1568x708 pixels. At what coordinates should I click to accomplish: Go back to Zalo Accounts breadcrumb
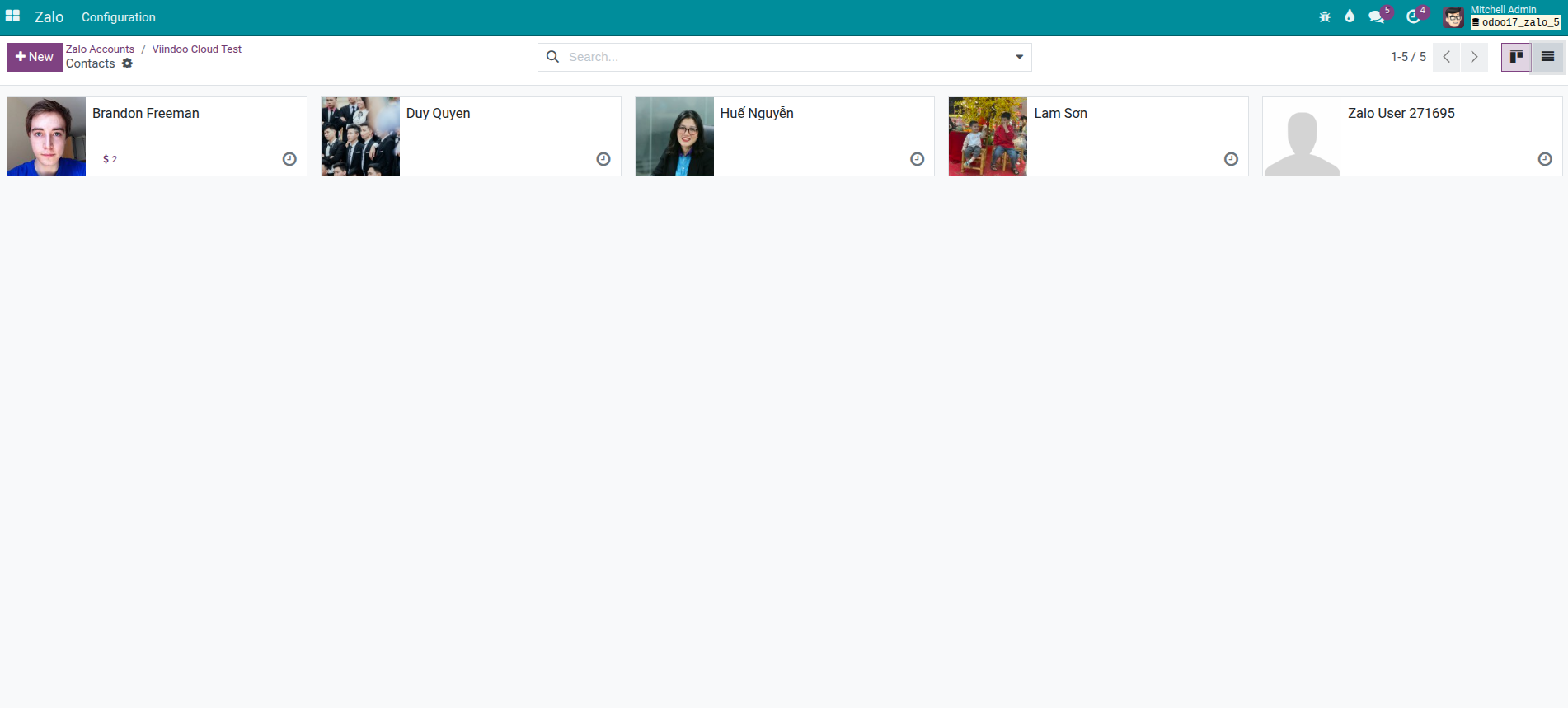click(100, 49)
